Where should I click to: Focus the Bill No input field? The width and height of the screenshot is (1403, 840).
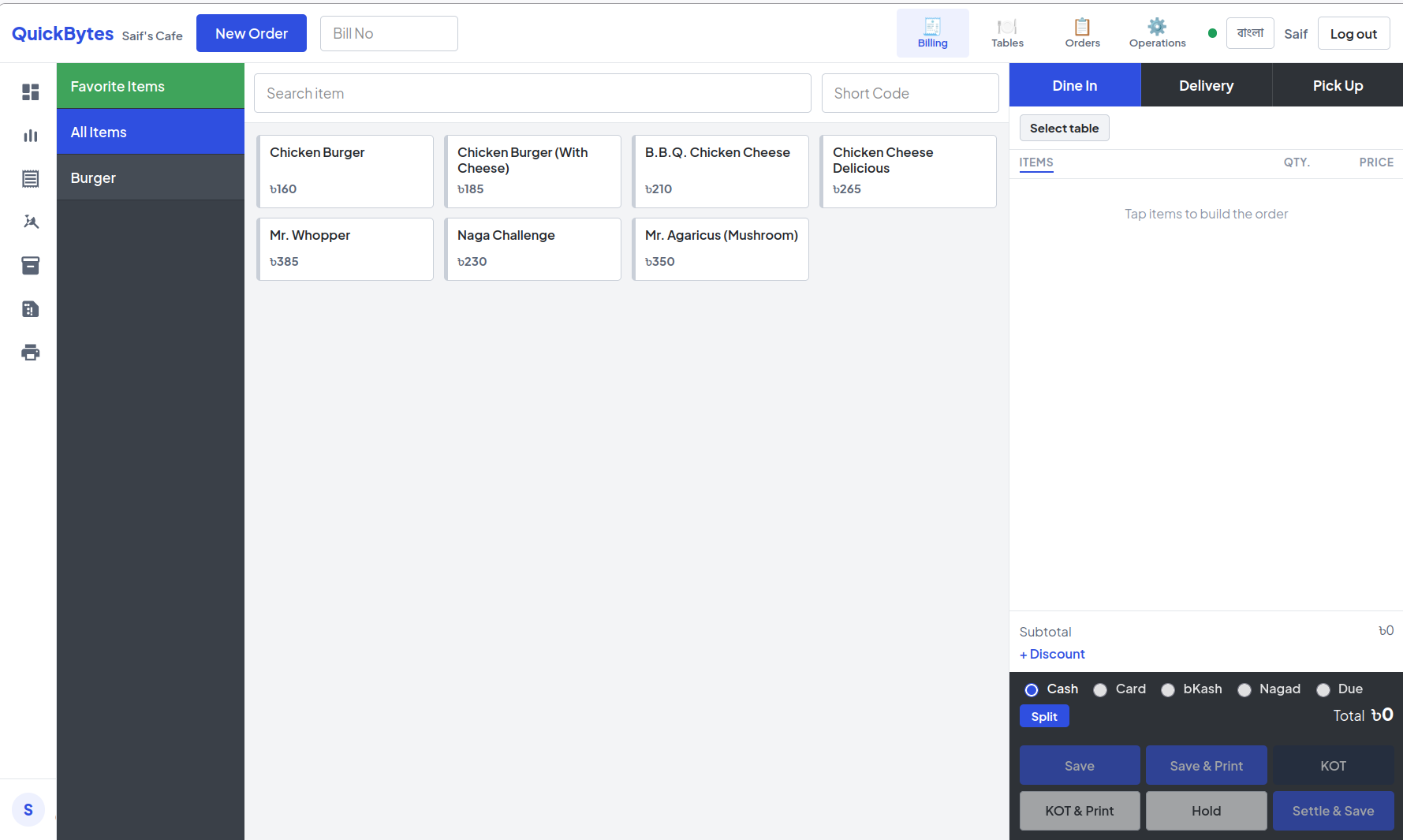[x=389, y=33]
